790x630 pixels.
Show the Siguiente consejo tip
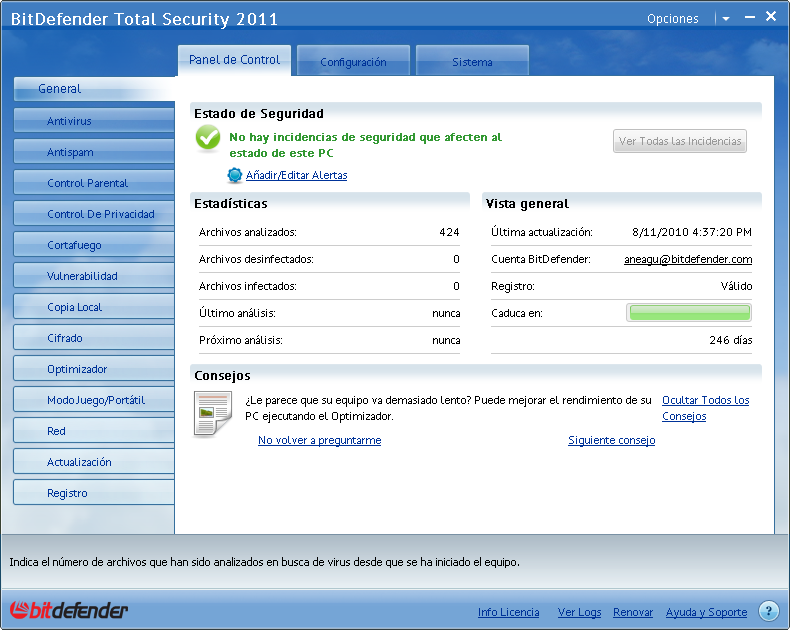612,440
